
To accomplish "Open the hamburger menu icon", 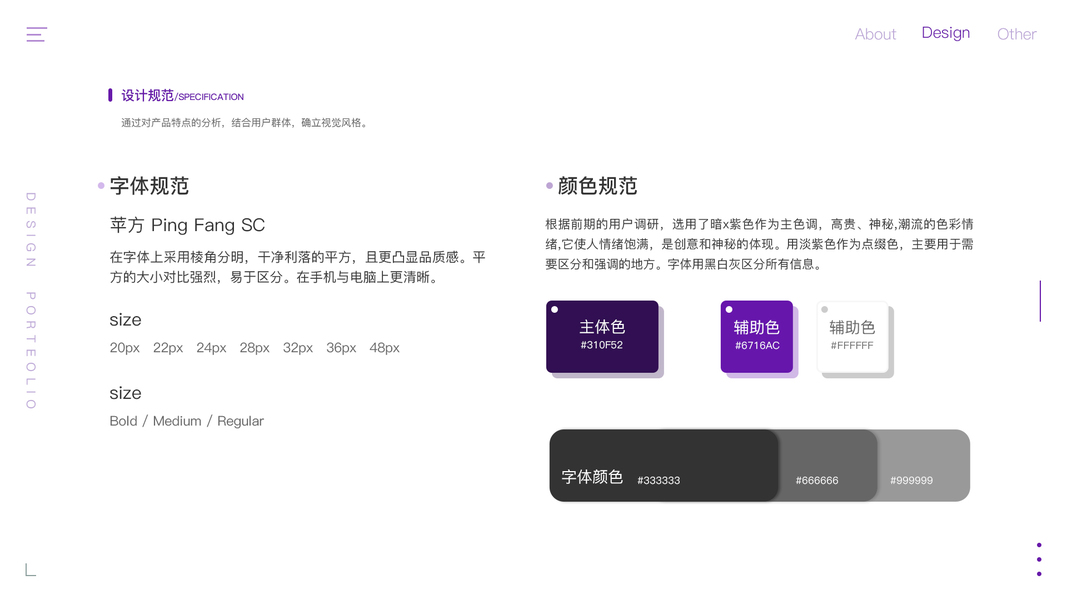I will pyautogui.click(x=37, y=34).
